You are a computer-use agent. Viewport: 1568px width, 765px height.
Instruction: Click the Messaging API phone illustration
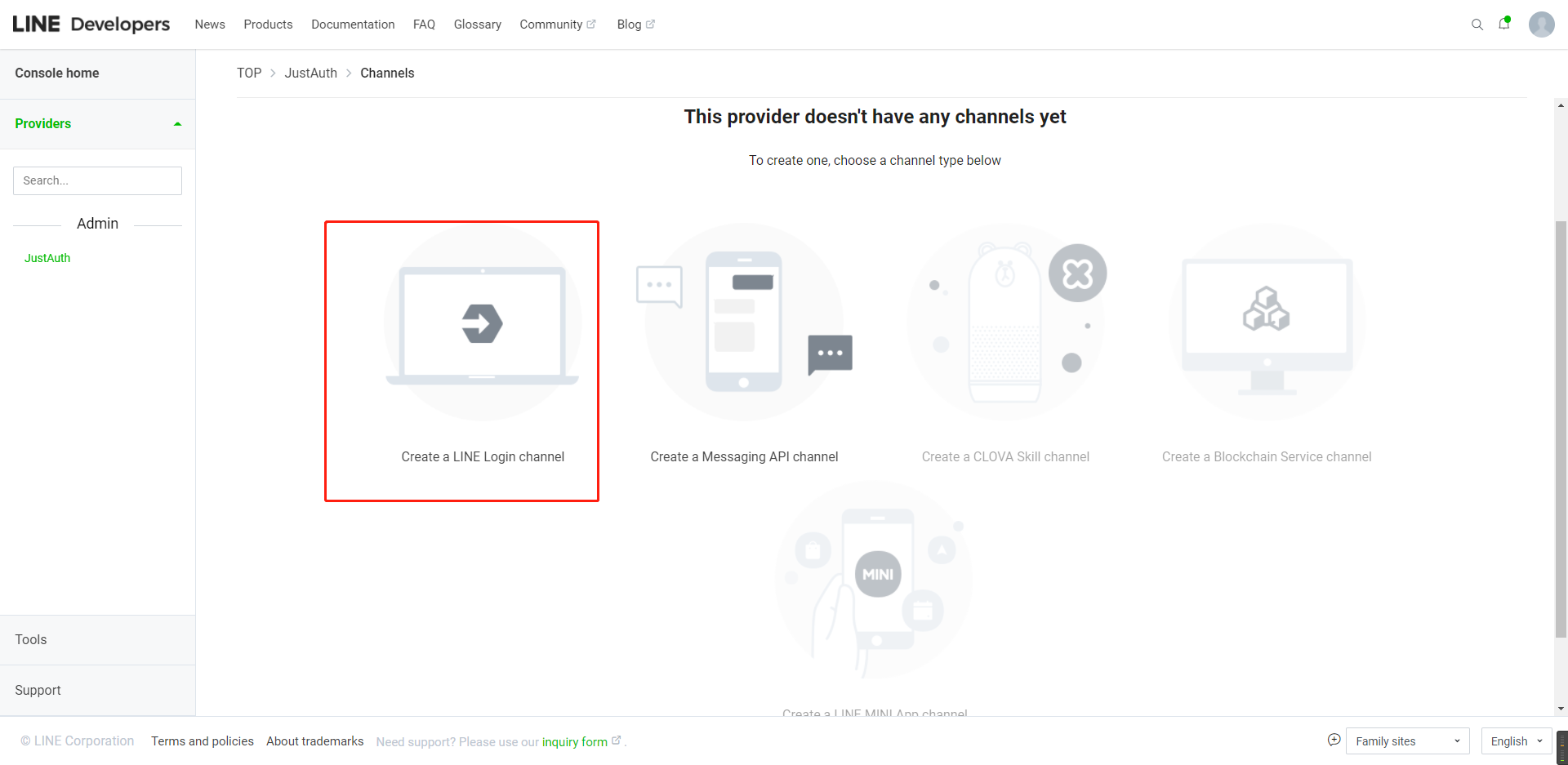coord(744,322)
